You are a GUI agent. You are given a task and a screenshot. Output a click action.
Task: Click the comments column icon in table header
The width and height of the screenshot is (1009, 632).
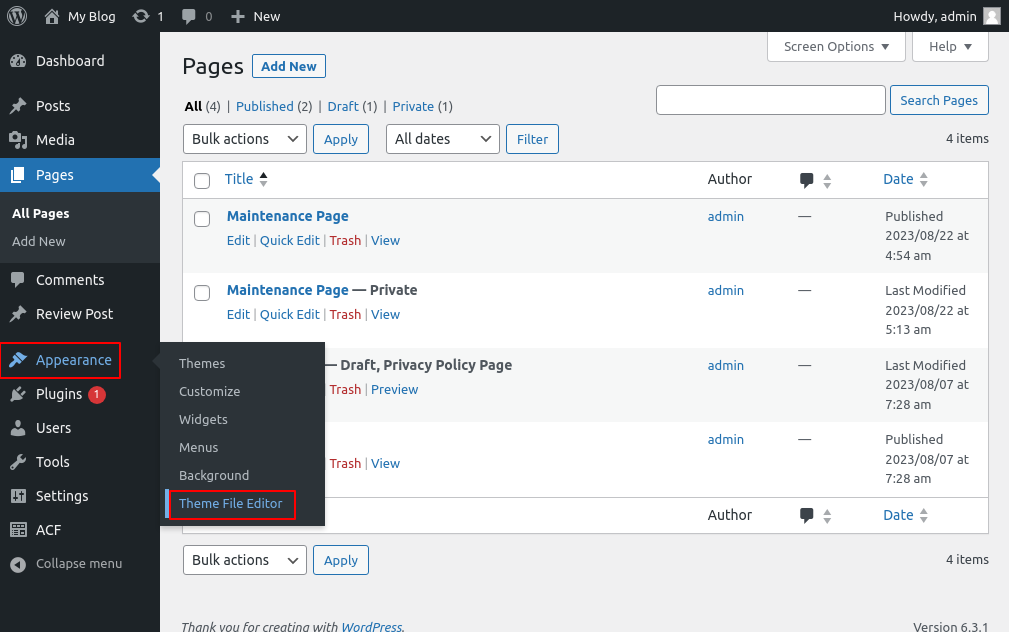pos(806,180)
